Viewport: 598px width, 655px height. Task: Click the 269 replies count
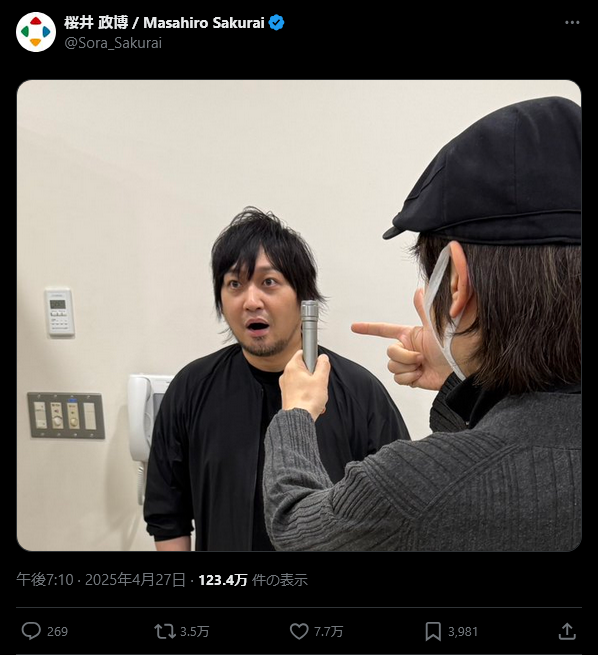(57, 631)
